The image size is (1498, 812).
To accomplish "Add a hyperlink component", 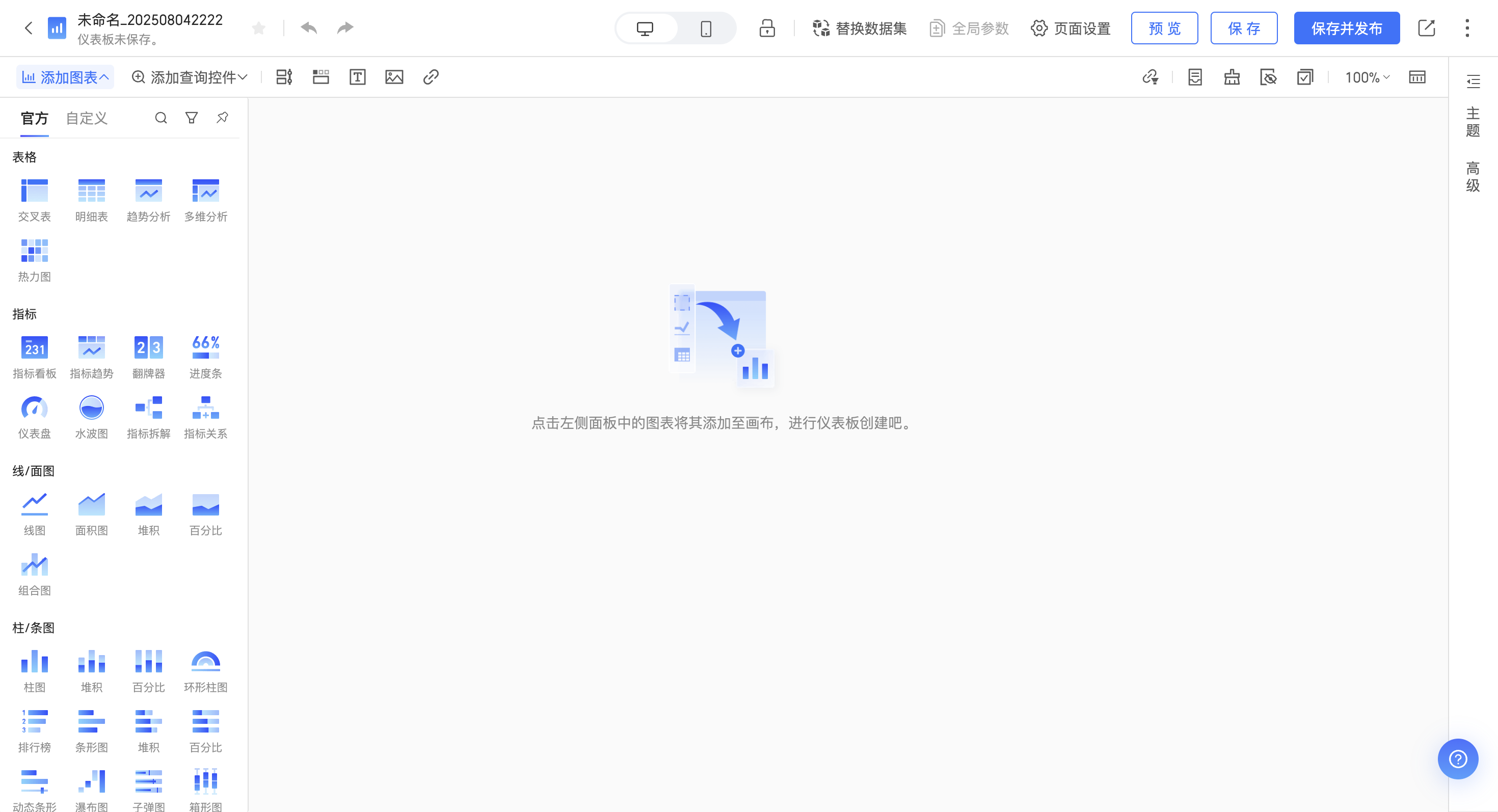I will pyautogui.click(x=431, y=76).
